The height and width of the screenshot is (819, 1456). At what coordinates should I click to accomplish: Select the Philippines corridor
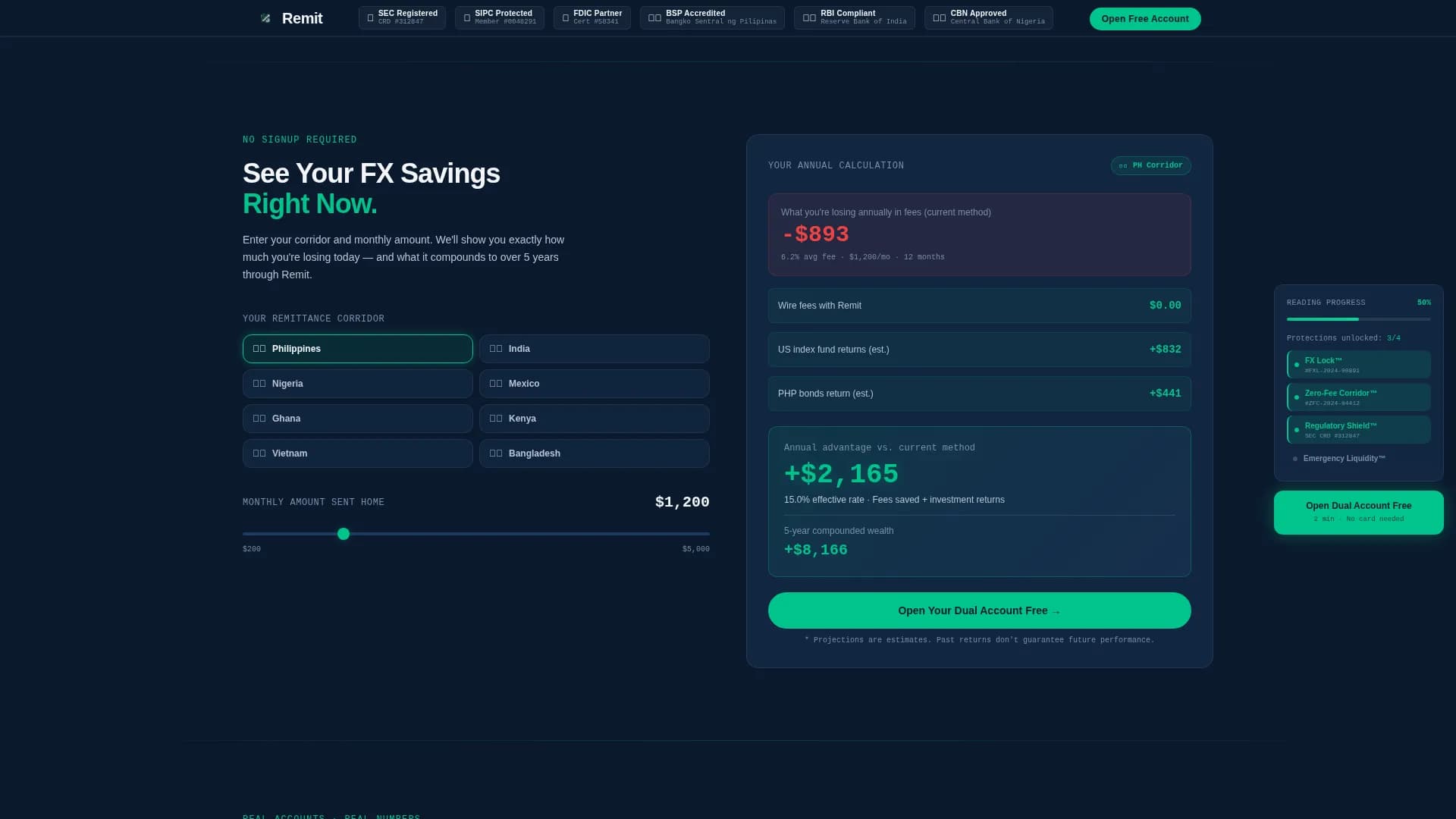click(x=357, y=349)
